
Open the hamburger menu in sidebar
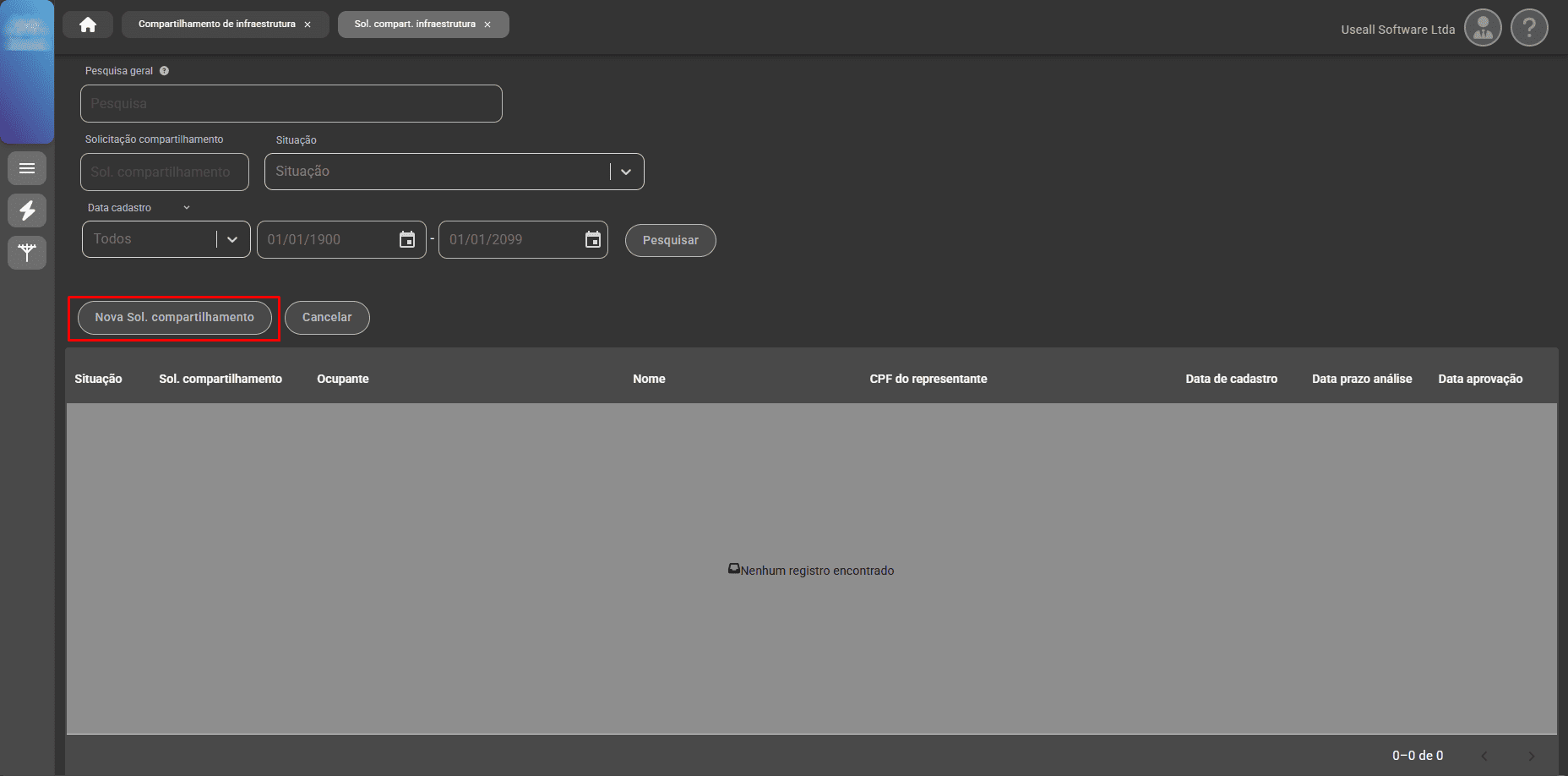(x=27, y=168)
